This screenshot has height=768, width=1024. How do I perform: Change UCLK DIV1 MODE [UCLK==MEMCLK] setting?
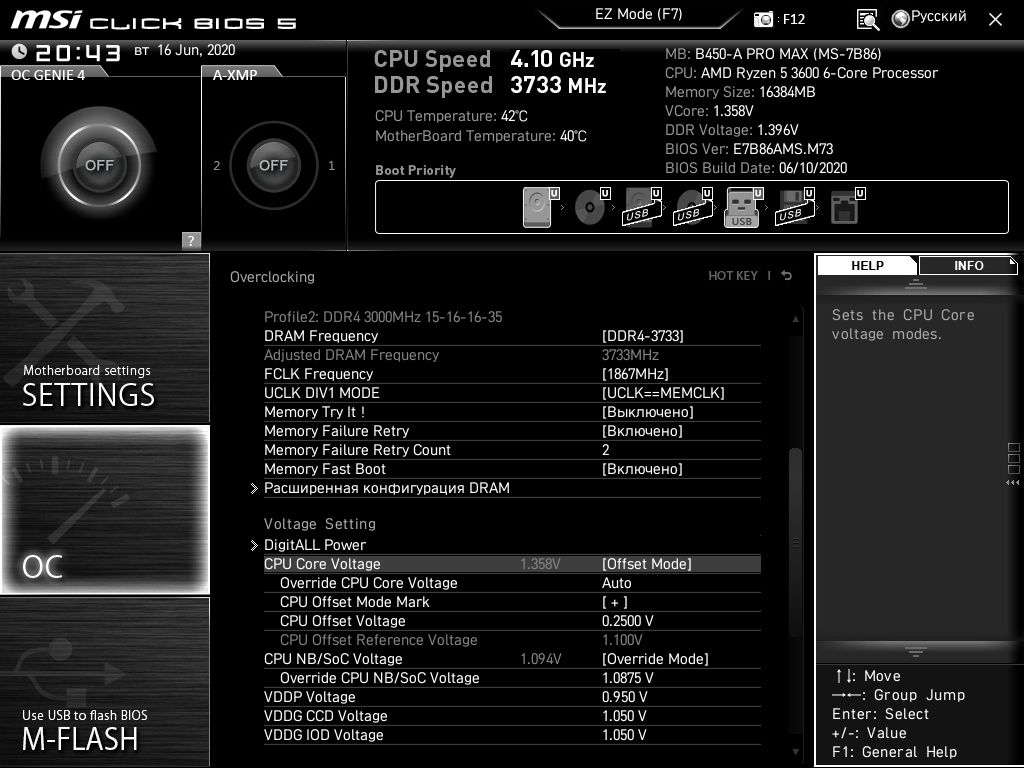pos(512,392)
